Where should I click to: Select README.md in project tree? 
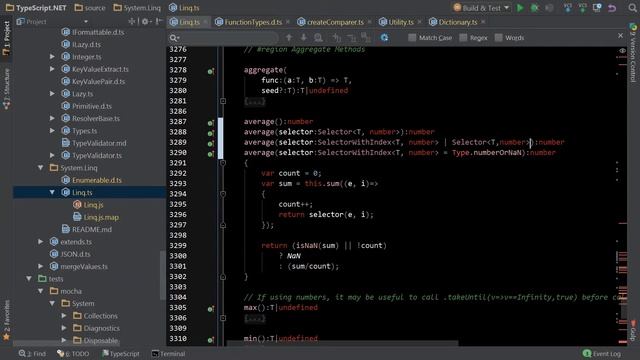coord(92,229)
